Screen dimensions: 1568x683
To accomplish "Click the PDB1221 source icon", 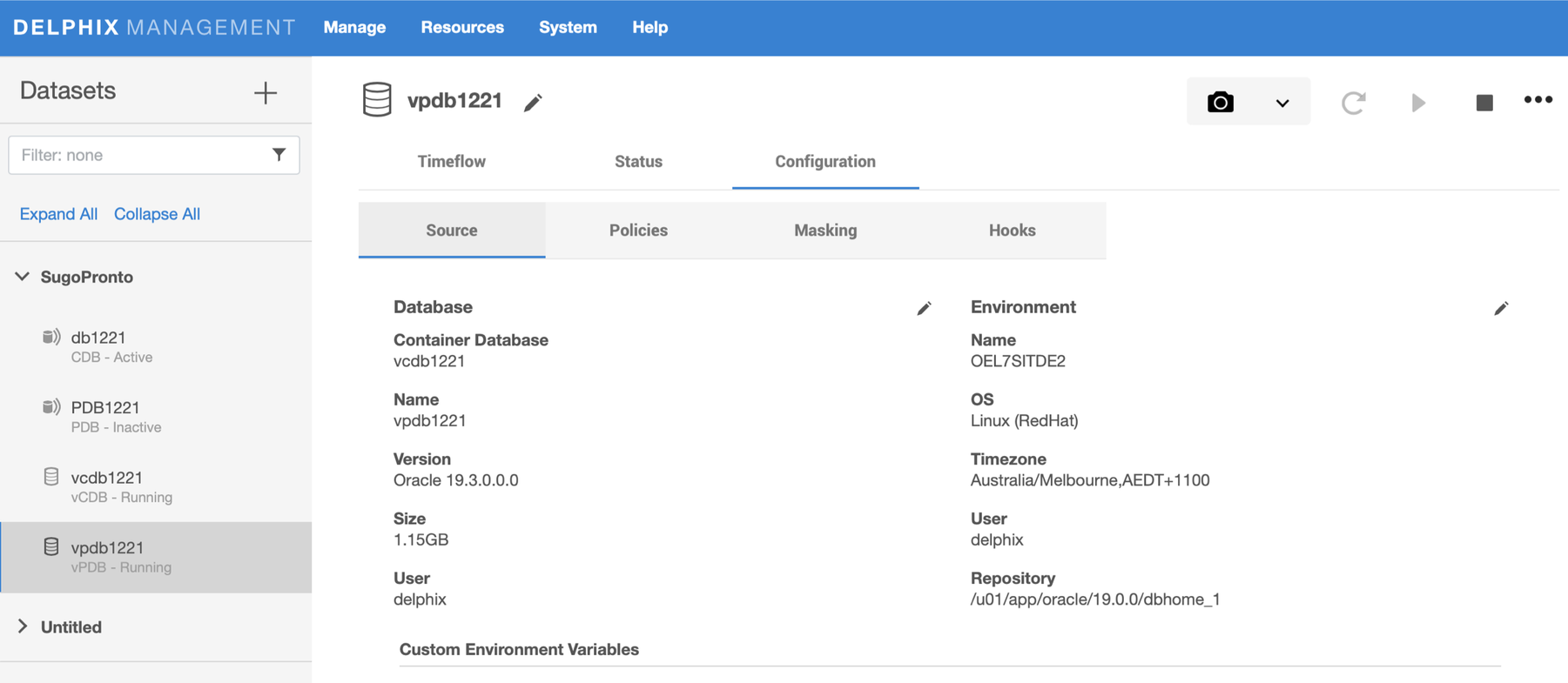I will click(51, 406).
